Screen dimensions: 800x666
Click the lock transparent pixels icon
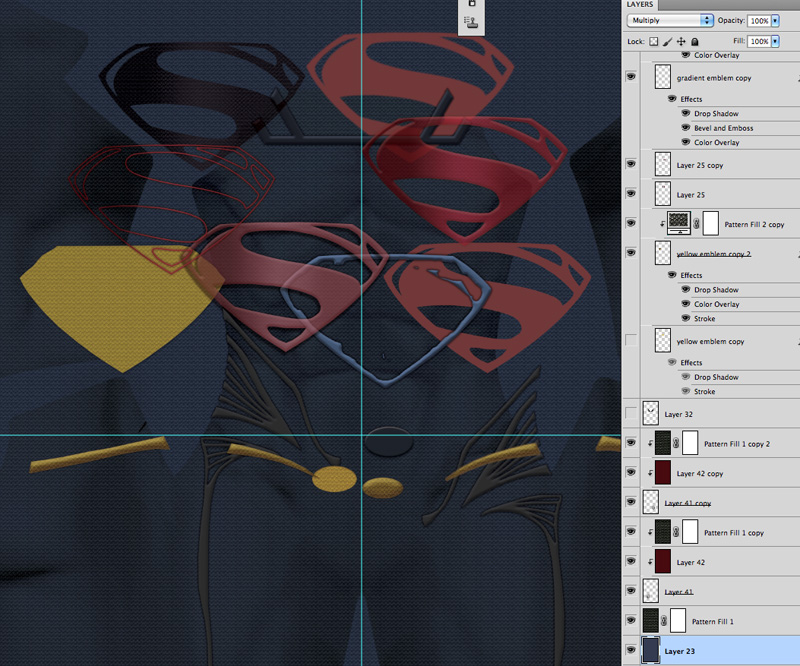[x=654, y=41]
